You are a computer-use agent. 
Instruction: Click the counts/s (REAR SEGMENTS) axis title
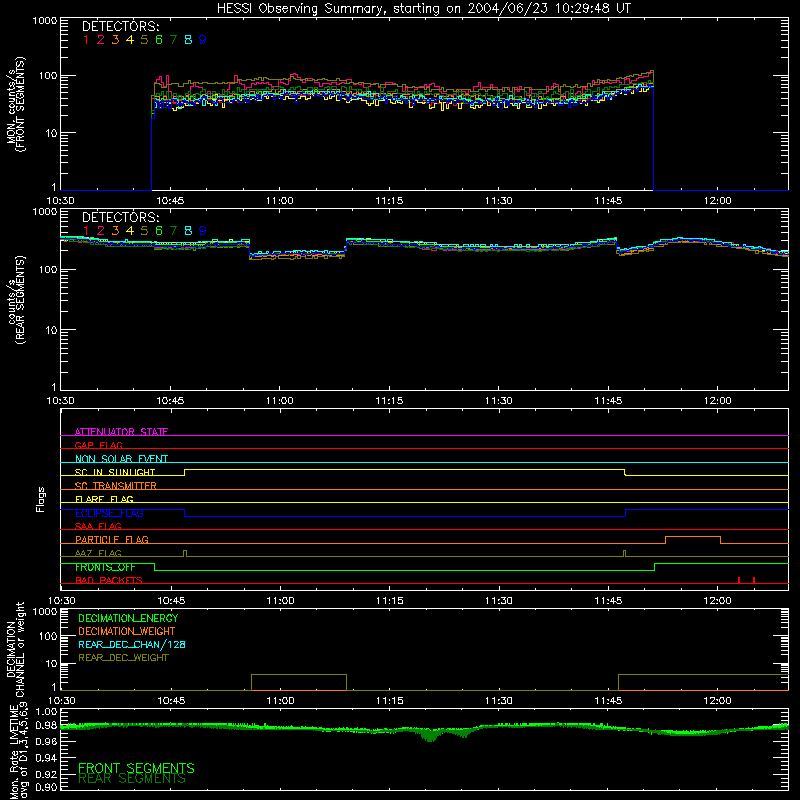15,300
